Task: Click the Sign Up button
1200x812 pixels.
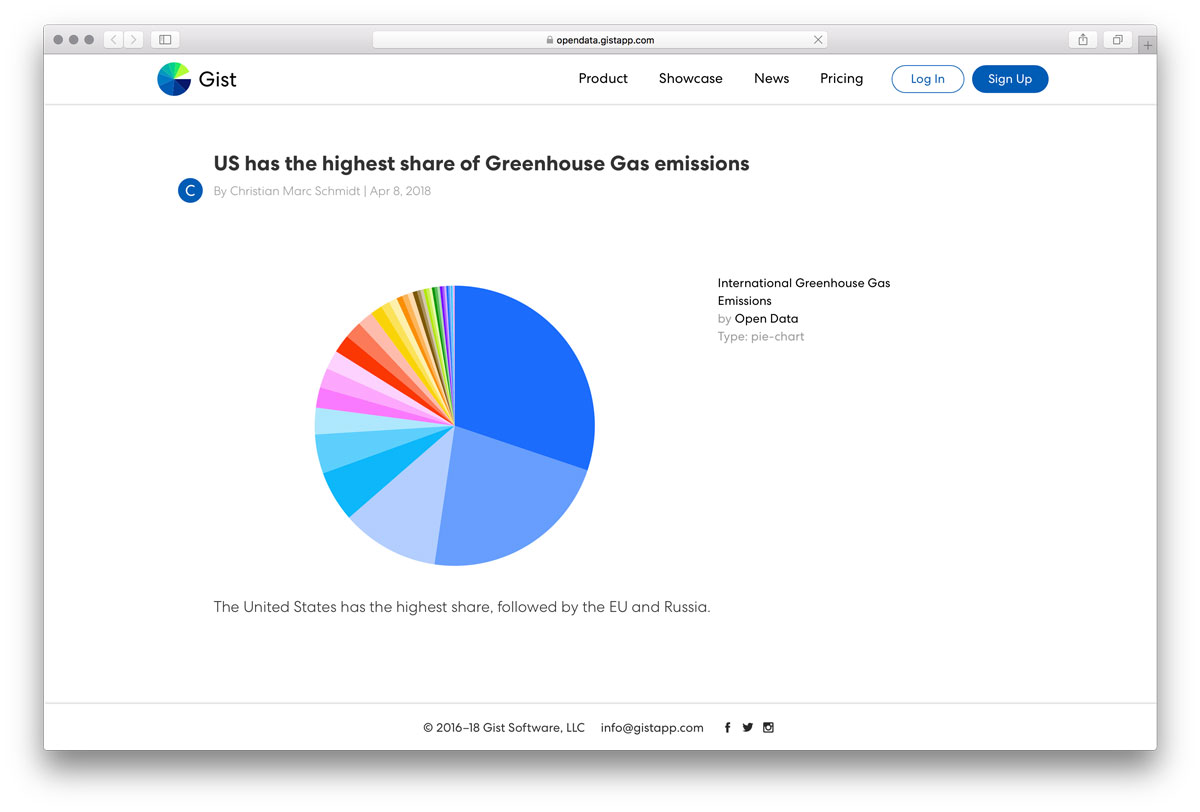Action: pyautogui.click(x=1010, y=79)
